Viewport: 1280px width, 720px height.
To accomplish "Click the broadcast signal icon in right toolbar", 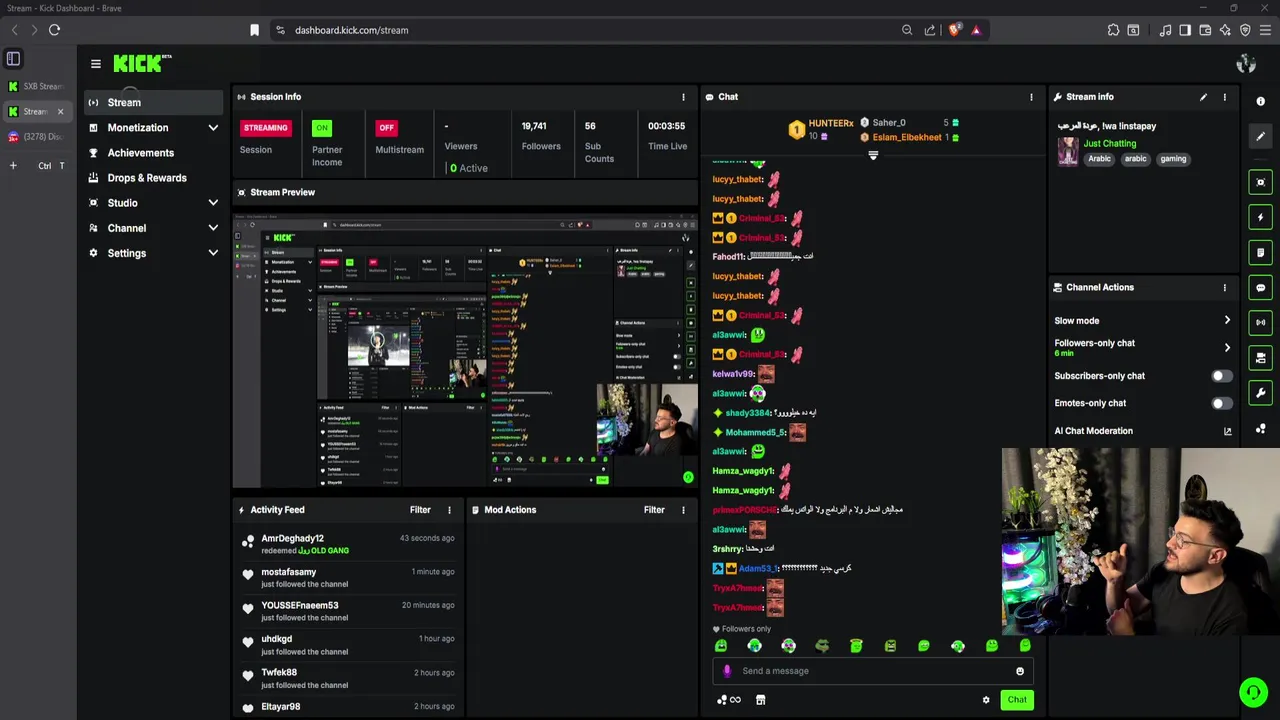I will pyautogui.click(x=1260, y=322).
